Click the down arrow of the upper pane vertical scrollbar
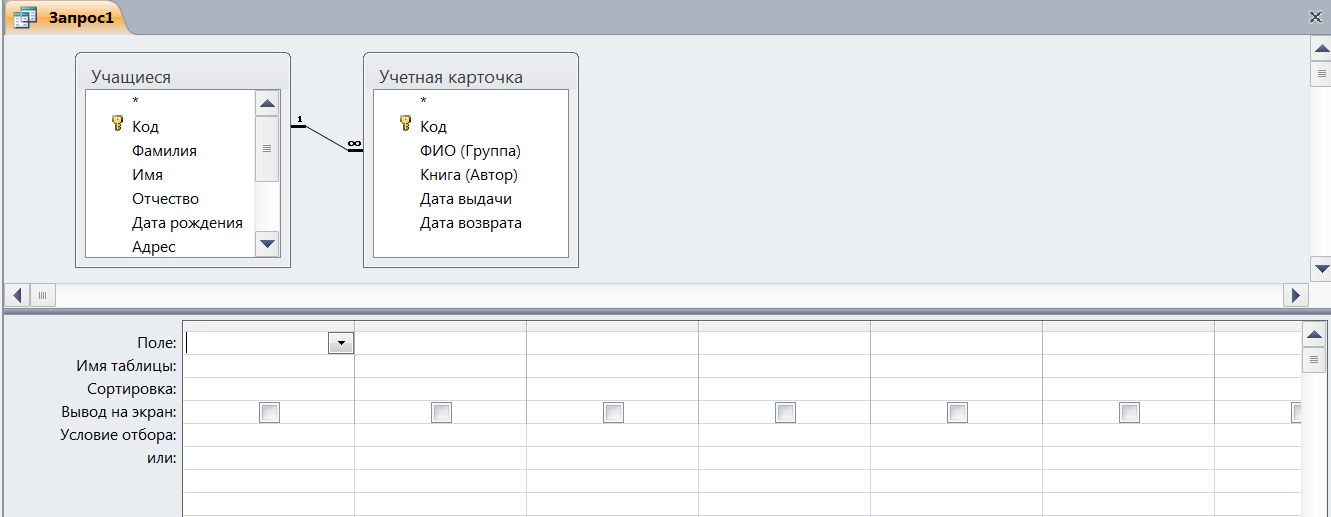1331x517 pixels. [1321, 269]
